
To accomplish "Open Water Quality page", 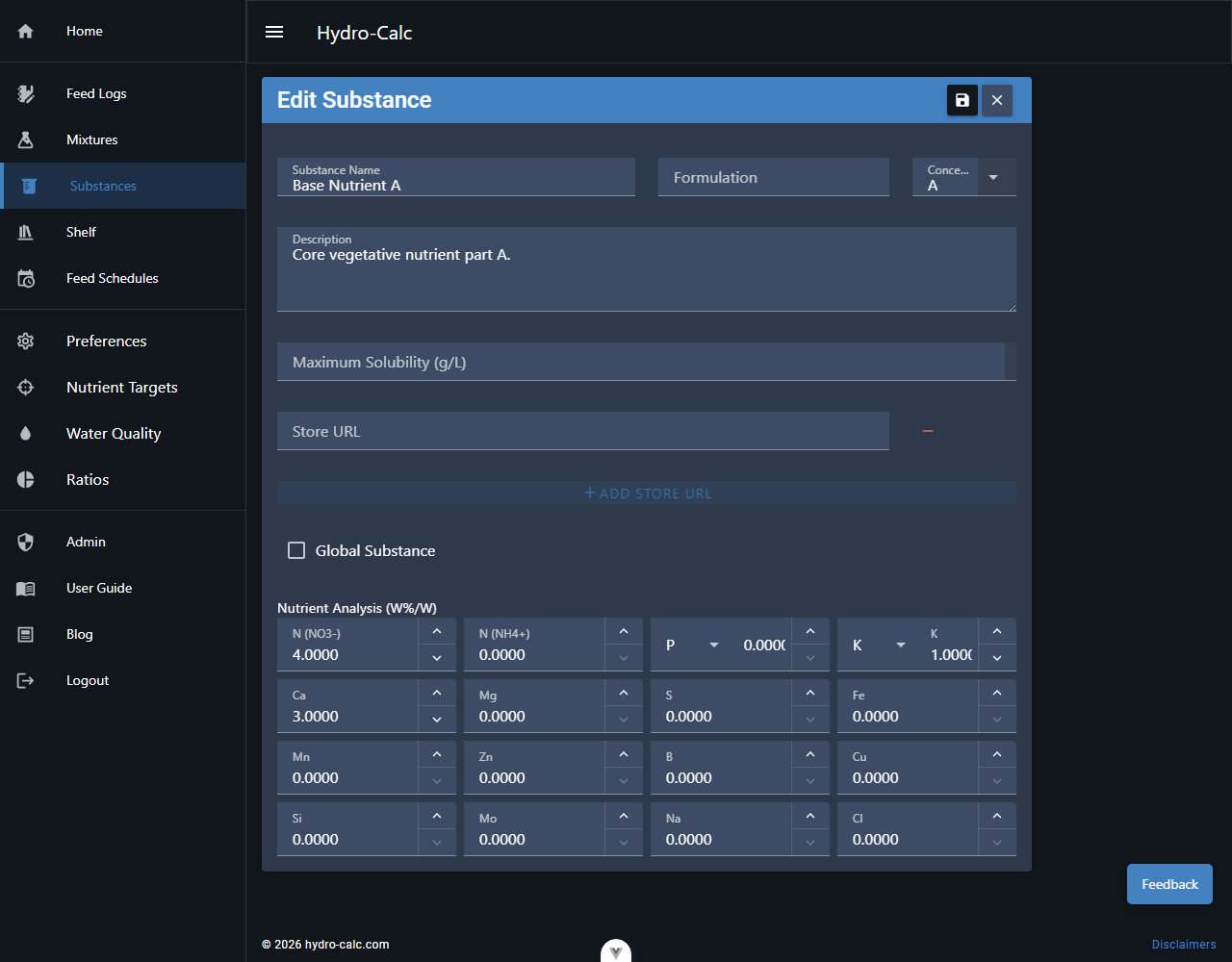I will click(122, 434).
